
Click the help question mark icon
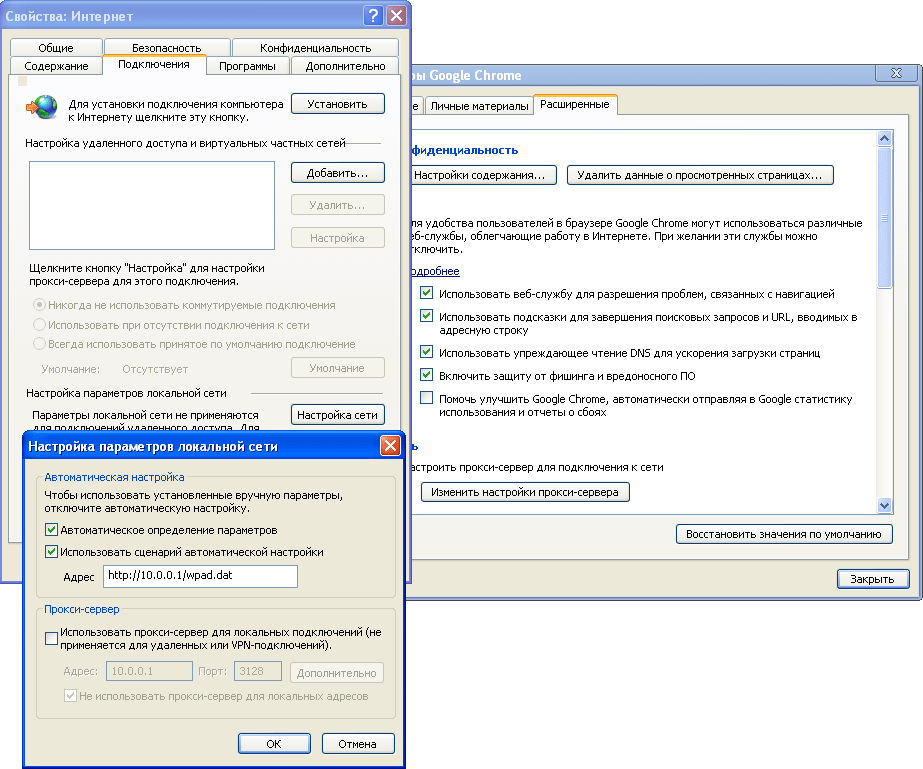point(373,16)
